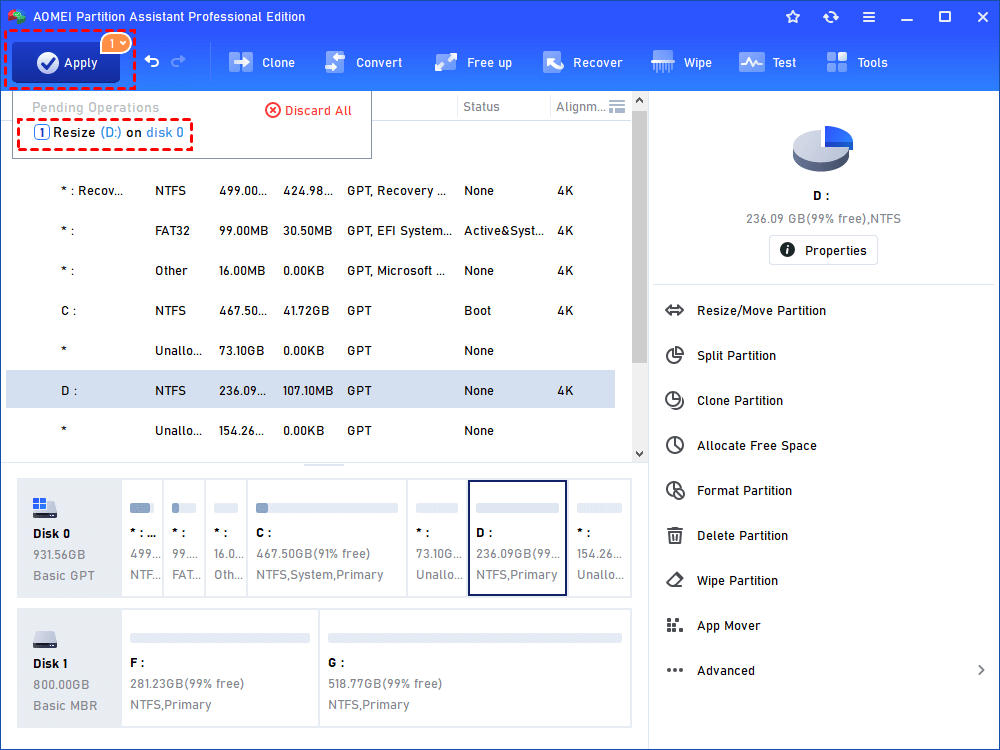Click the column settings list icon
Screen dimensions: 1000x750
click(617, 107)
